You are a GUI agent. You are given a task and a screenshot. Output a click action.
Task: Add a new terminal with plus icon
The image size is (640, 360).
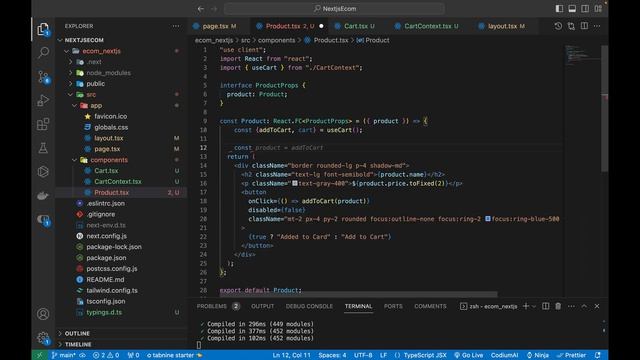(x=525, y=306)
